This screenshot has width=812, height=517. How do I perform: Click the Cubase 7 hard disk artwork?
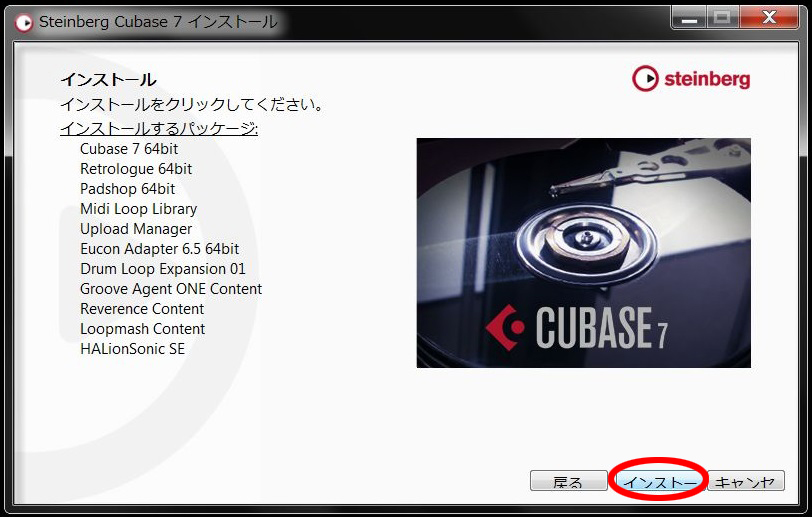(584, 253)
